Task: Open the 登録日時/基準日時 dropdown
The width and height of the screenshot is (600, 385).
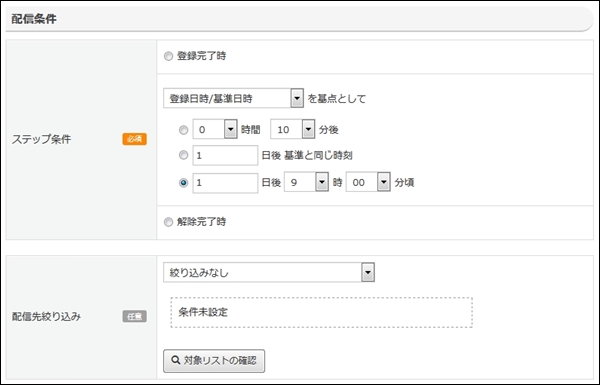Action: pos(233,98)
